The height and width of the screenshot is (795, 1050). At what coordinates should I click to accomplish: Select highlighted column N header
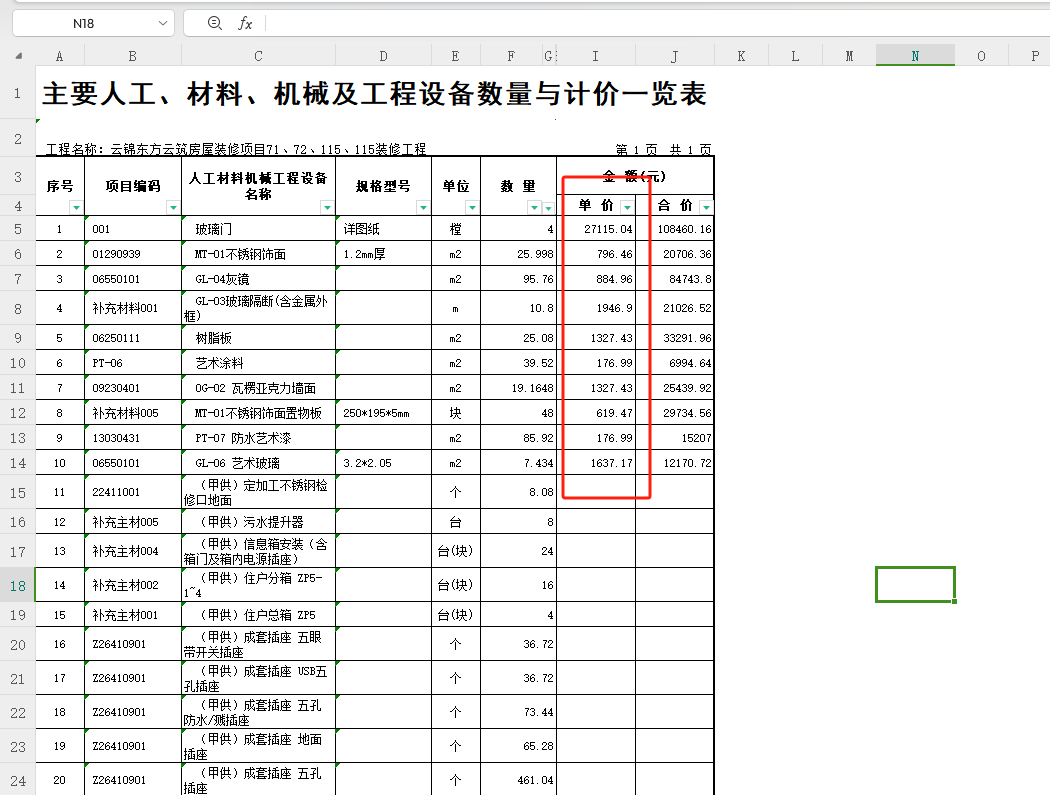click(915, 56)
